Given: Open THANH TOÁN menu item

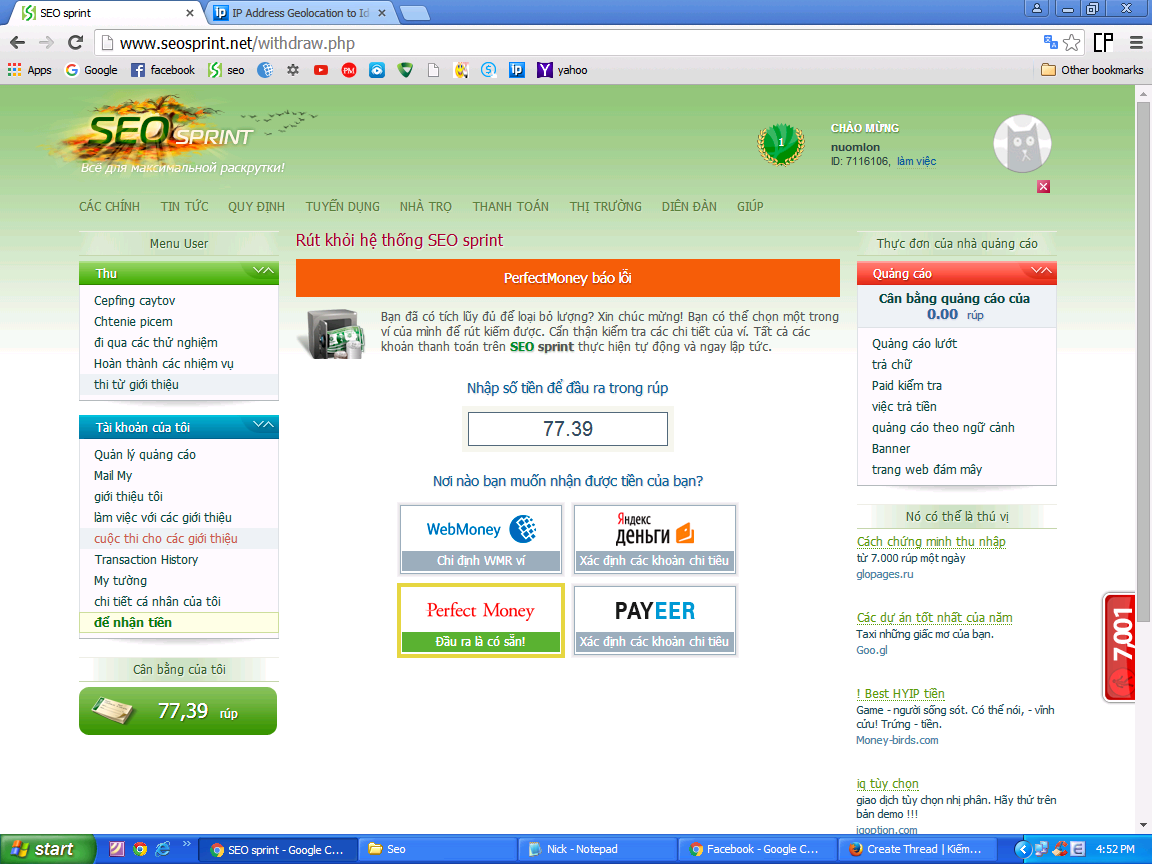Looking at the screenshot, I should pos(511,206).
